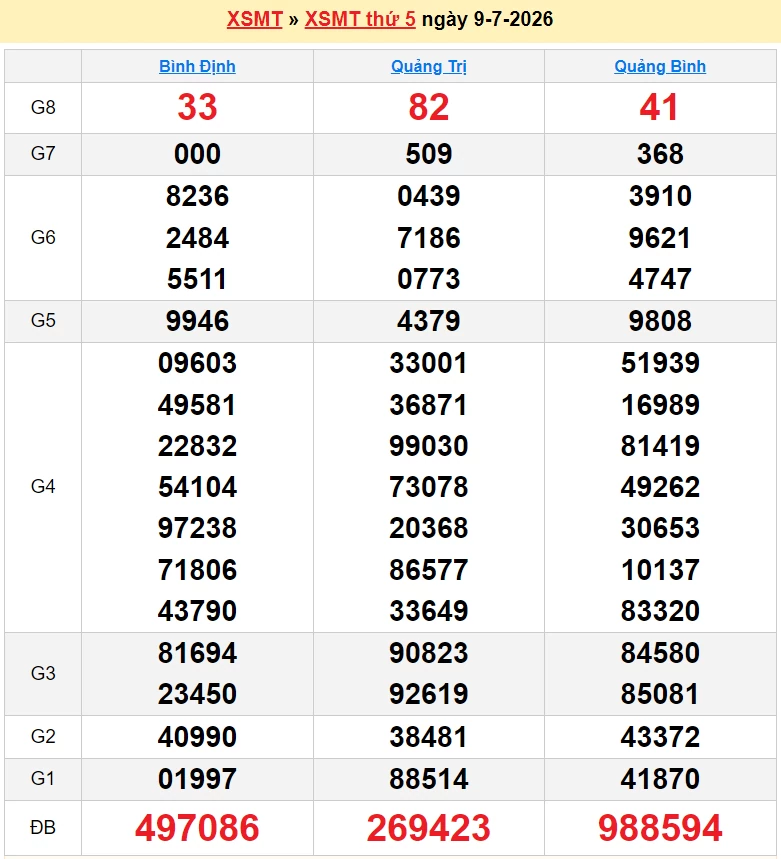
Task: Open the Bình Định province link
Action: [x=197, y=66]
